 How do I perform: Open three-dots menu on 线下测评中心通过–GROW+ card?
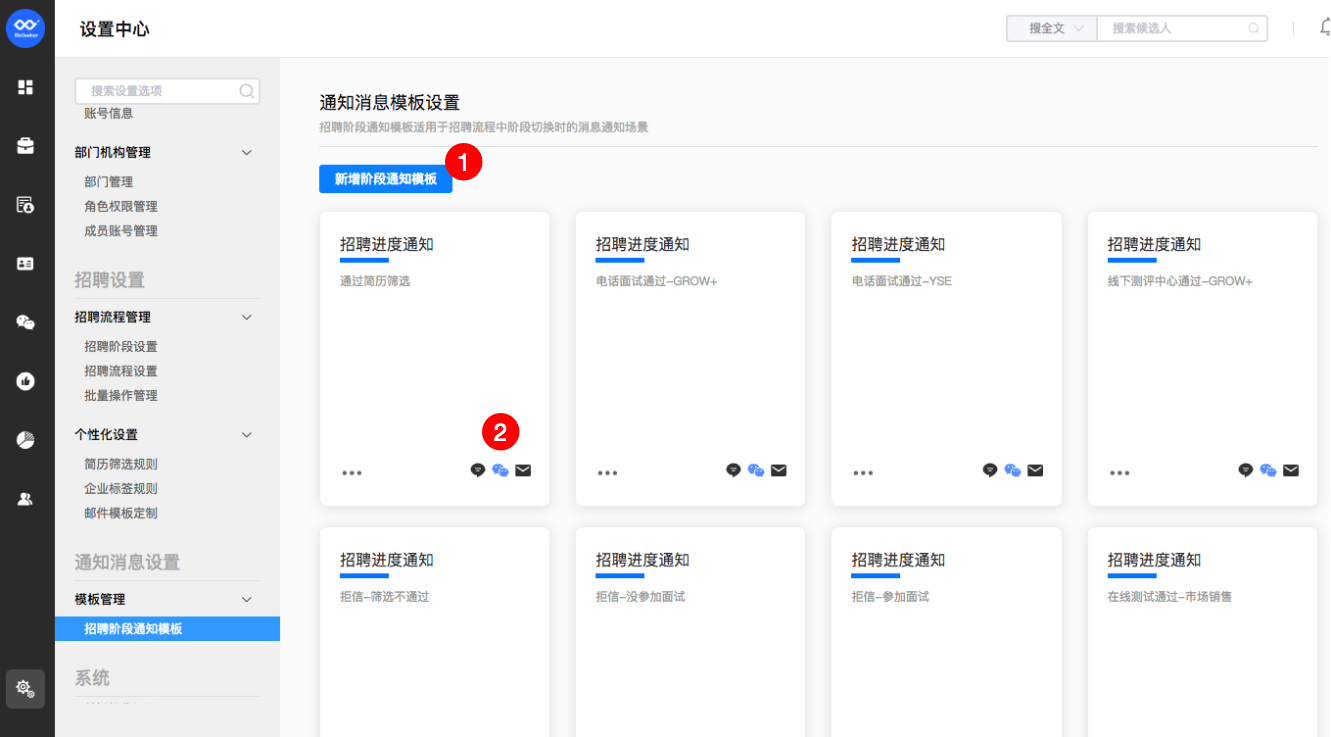1120,472
